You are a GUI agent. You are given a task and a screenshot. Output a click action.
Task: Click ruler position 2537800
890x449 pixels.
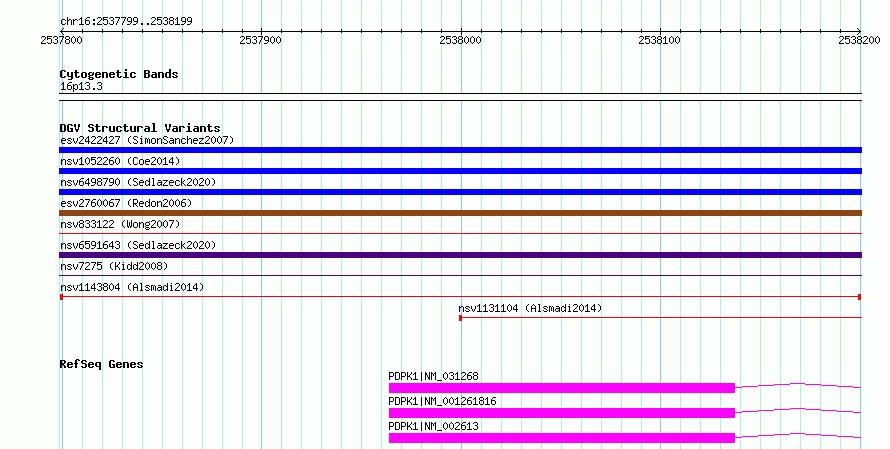coord(61,40)
